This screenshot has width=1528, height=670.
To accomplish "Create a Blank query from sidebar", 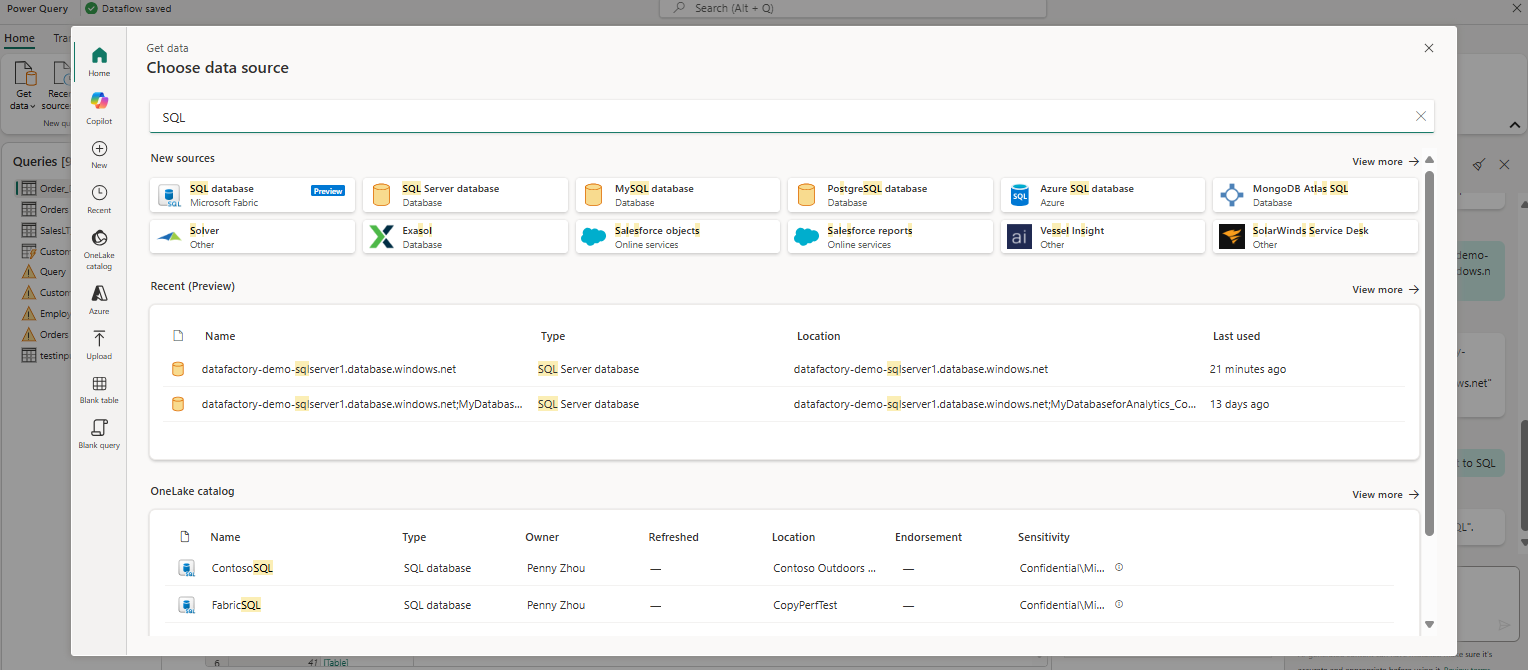I will [x=99, y=434].
